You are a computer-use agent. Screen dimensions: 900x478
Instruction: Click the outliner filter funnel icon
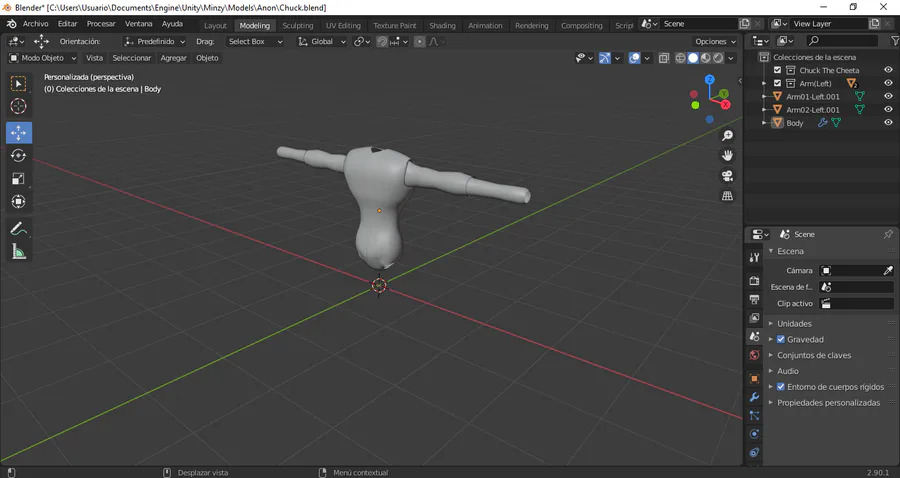(894, 41)
